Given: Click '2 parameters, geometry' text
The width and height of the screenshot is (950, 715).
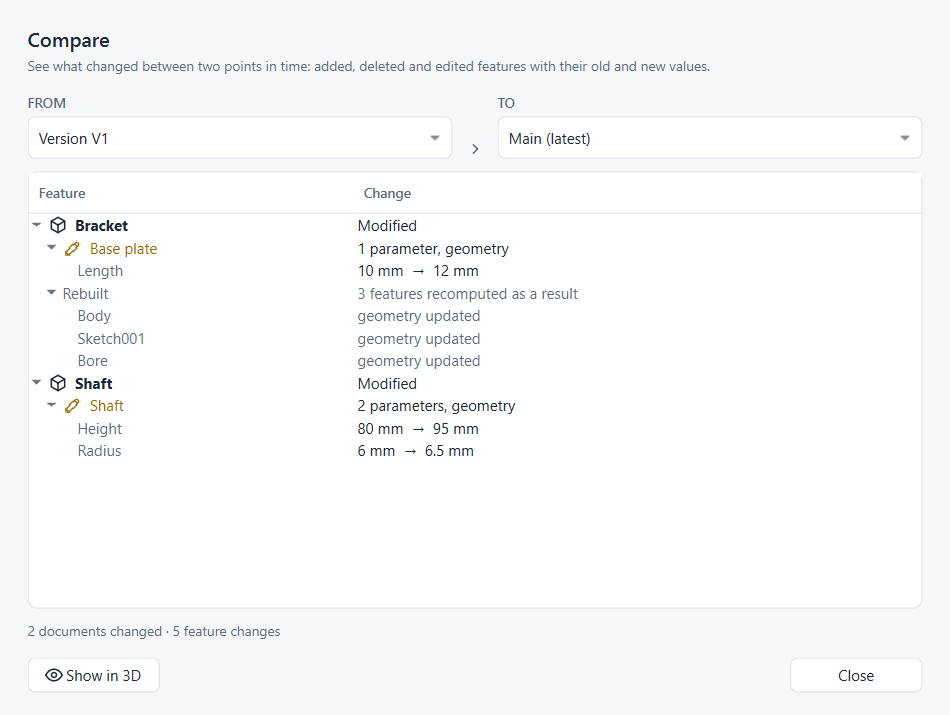Looking at the screenshot, I should coord(436,406).
